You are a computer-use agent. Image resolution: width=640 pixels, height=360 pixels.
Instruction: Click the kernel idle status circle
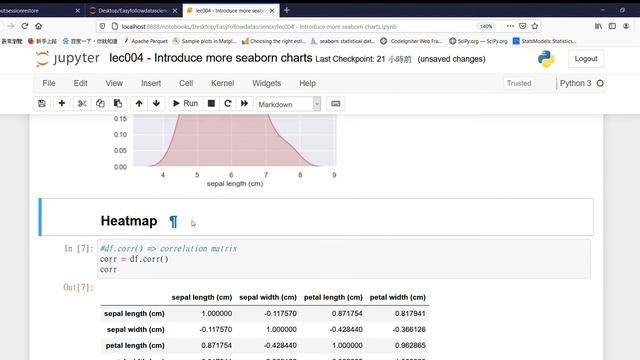point(600,83)
